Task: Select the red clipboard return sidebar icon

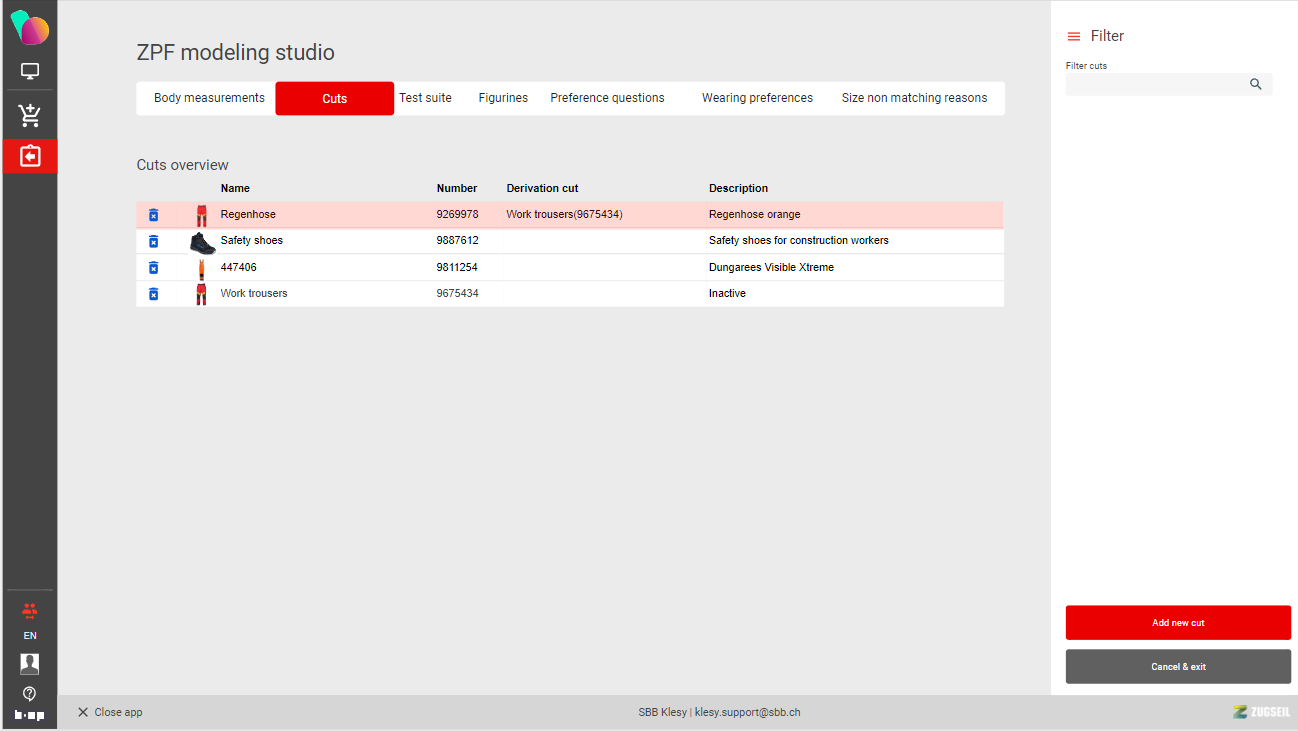Action: point(30,157)
